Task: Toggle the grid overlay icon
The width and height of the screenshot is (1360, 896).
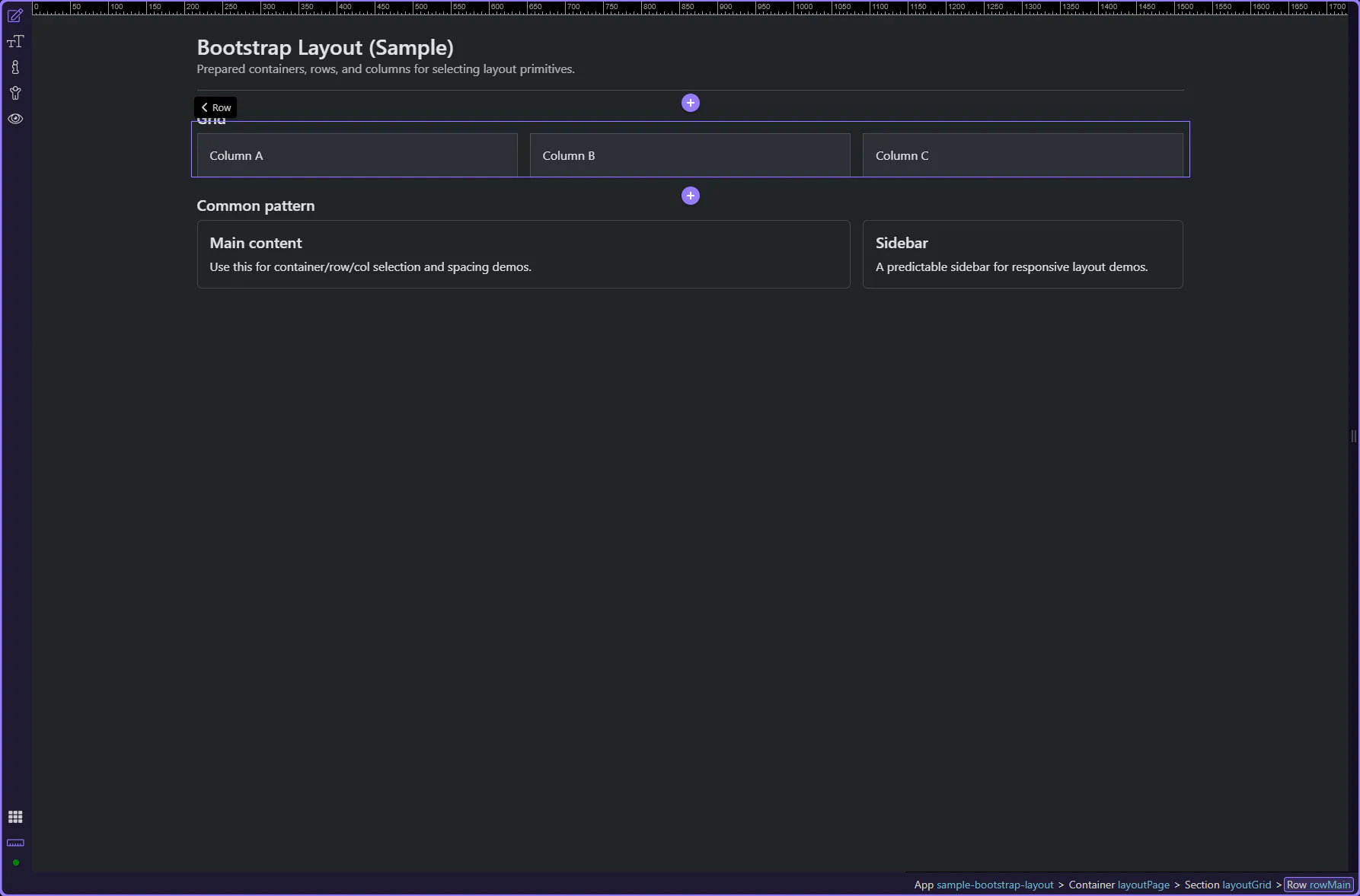Action: click(x=15, y=817)
